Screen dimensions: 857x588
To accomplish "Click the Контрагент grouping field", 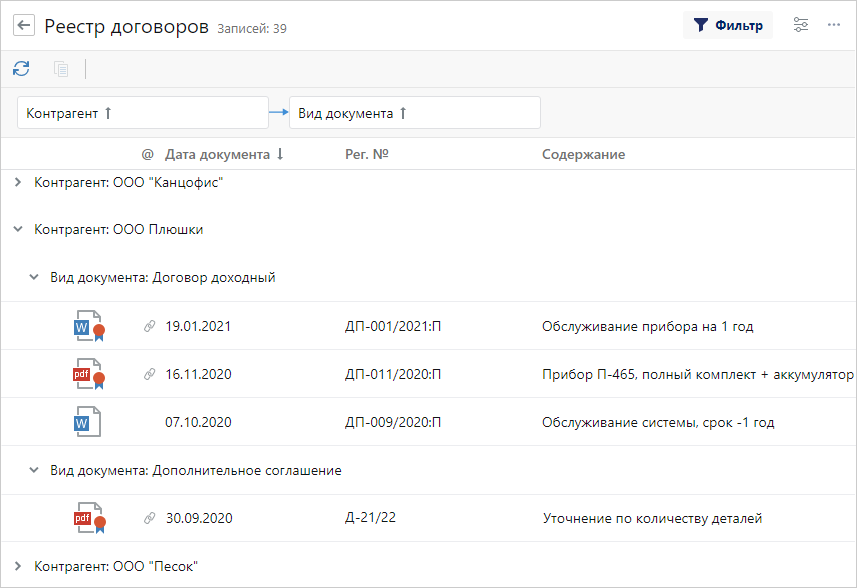I will (143, 113).
